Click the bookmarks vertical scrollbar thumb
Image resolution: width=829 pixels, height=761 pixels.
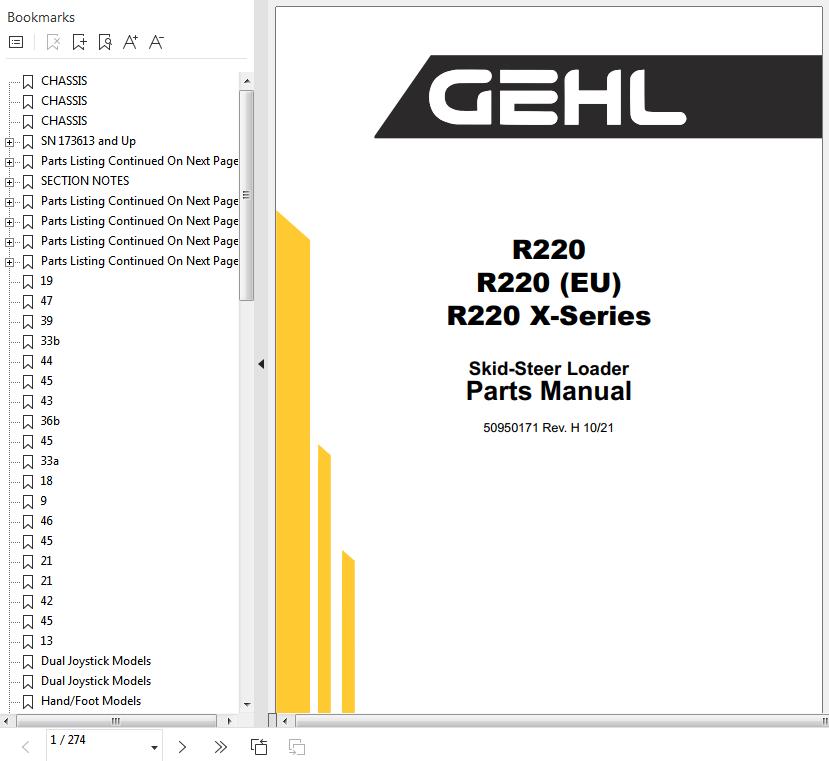coord(246,195)
